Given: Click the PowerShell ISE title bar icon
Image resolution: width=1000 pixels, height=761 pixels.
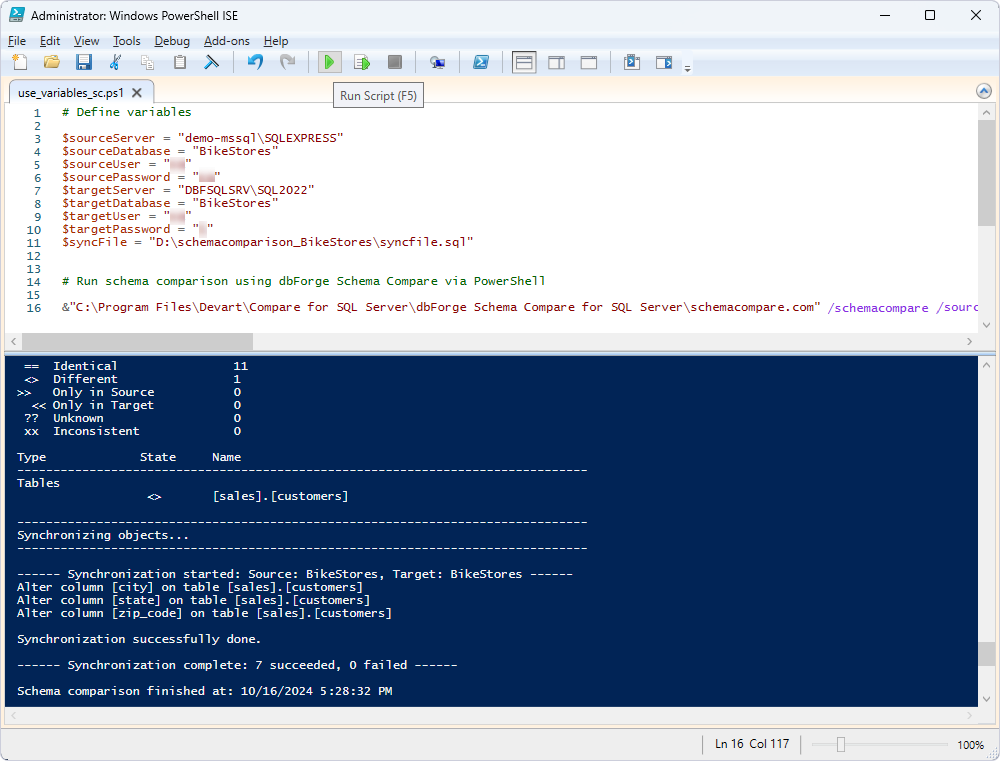Looking at the screenshot, I should tap(17, 15).
